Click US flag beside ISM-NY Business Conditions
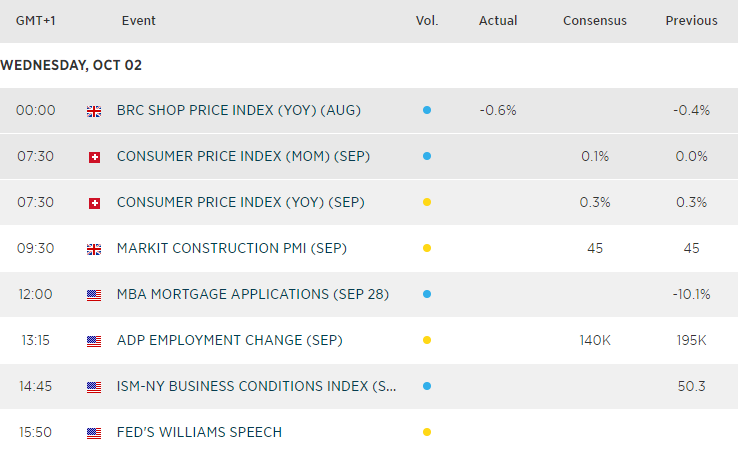The image size is (738, 457). [x=94, y=387]
